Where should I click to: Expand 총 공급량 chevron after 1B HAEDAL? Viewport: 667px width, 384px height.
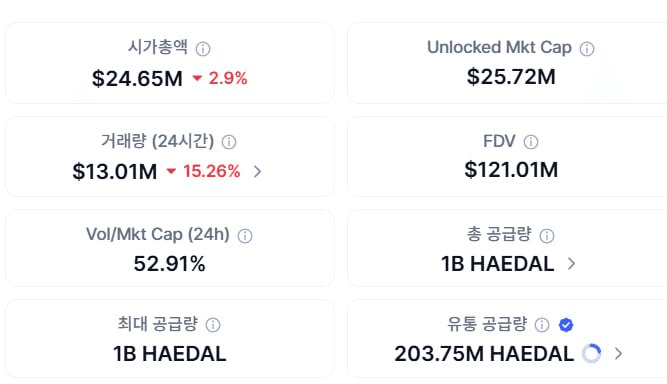tap(571, 264)
